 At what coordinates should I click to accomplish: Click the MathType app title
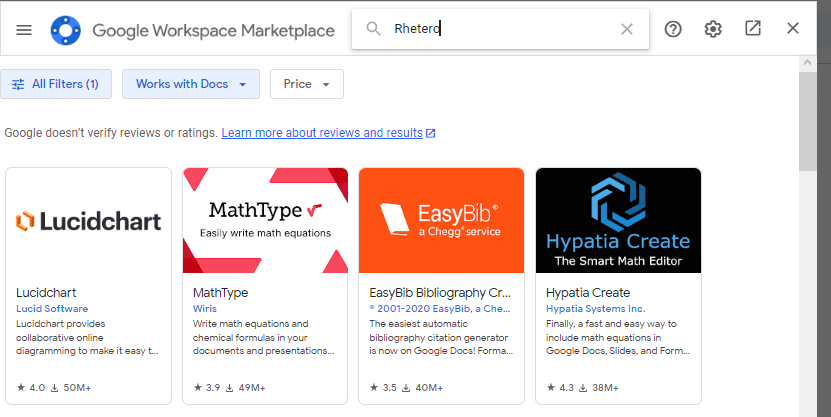pos(220,292)
